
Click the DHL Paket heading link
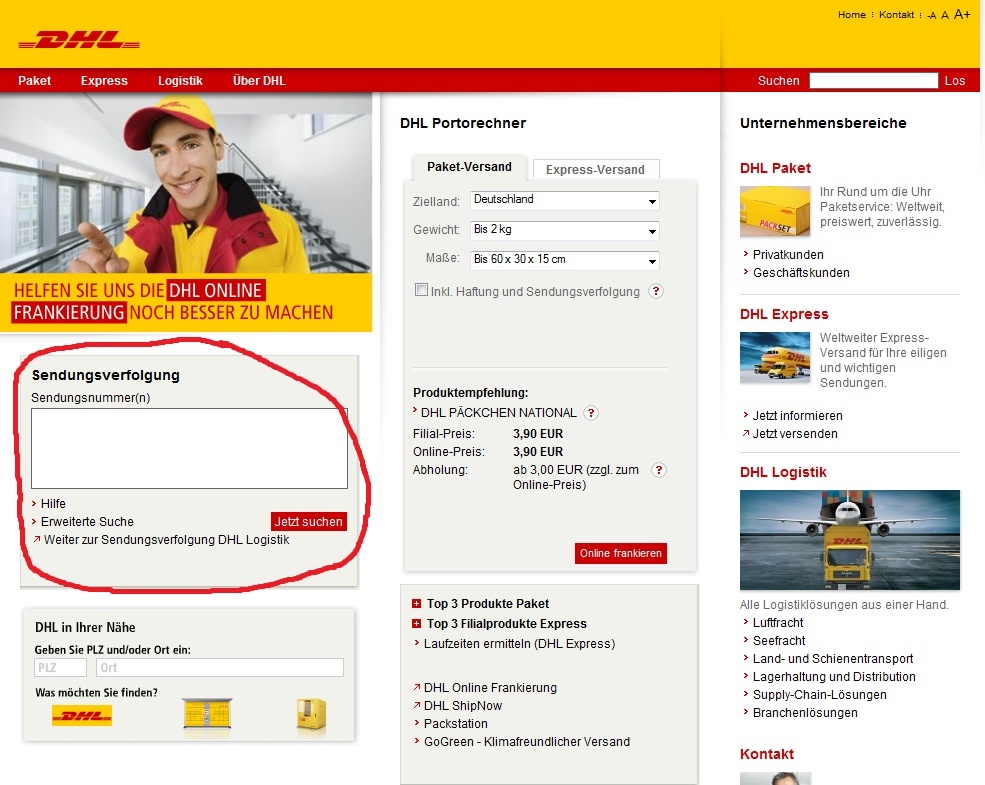coord(775,168)
